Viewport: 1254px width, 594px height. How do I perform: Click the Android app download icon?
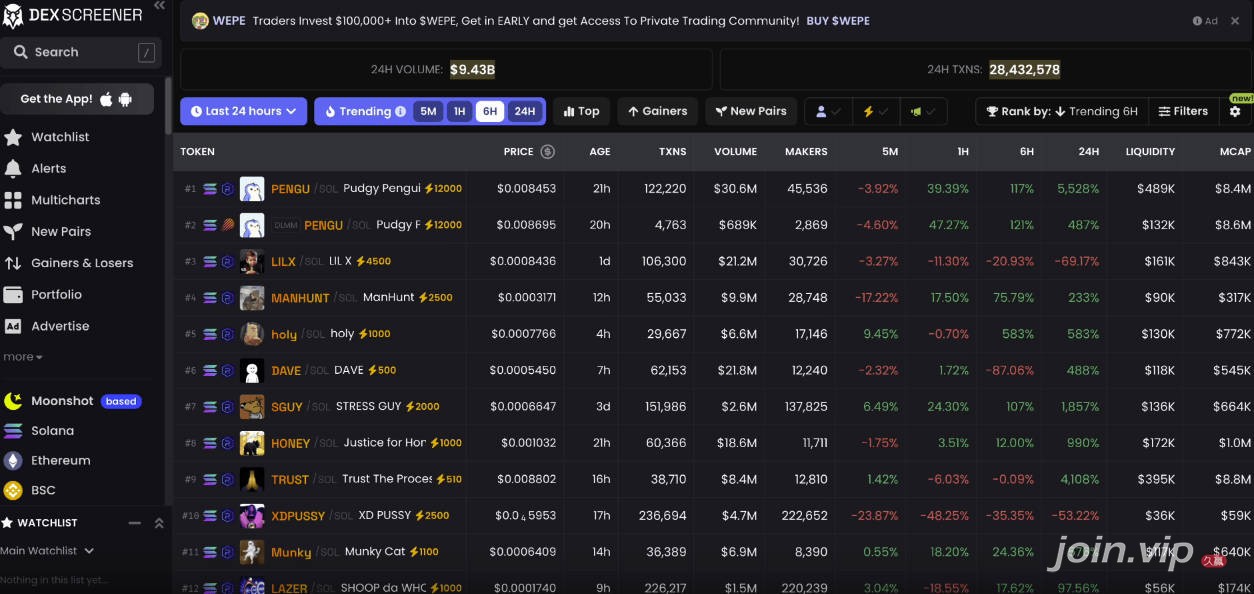pyautogui.click(x=125, y=99)
